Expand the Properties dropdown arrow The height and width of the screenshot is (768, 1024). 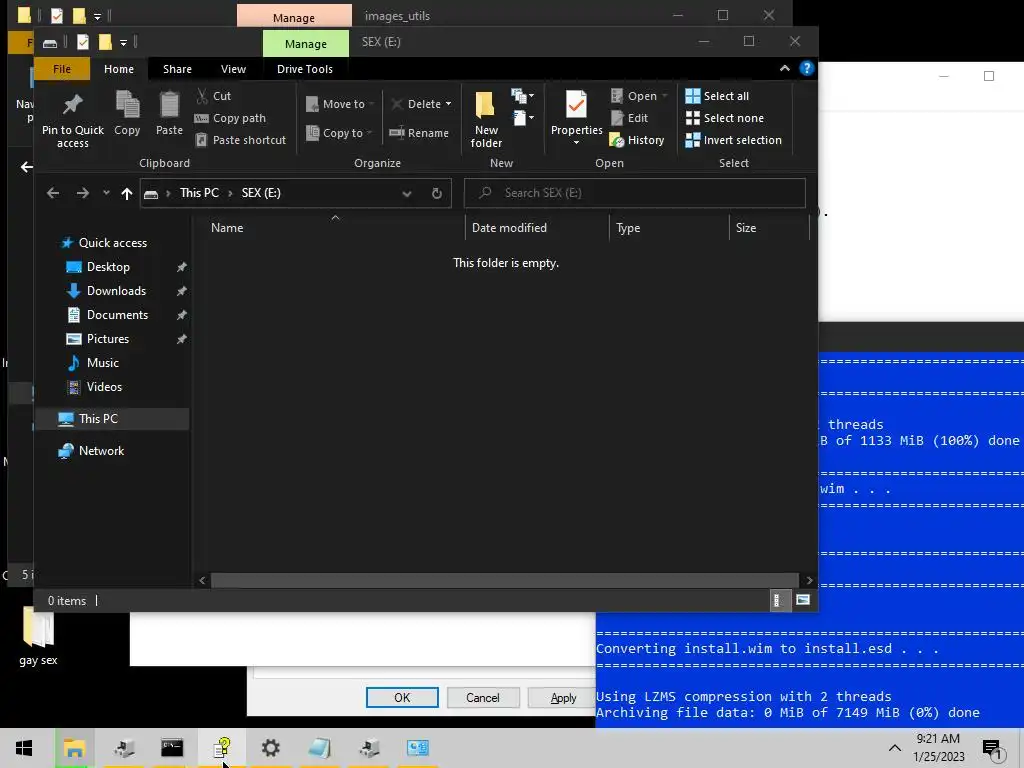tap(576, 142)
